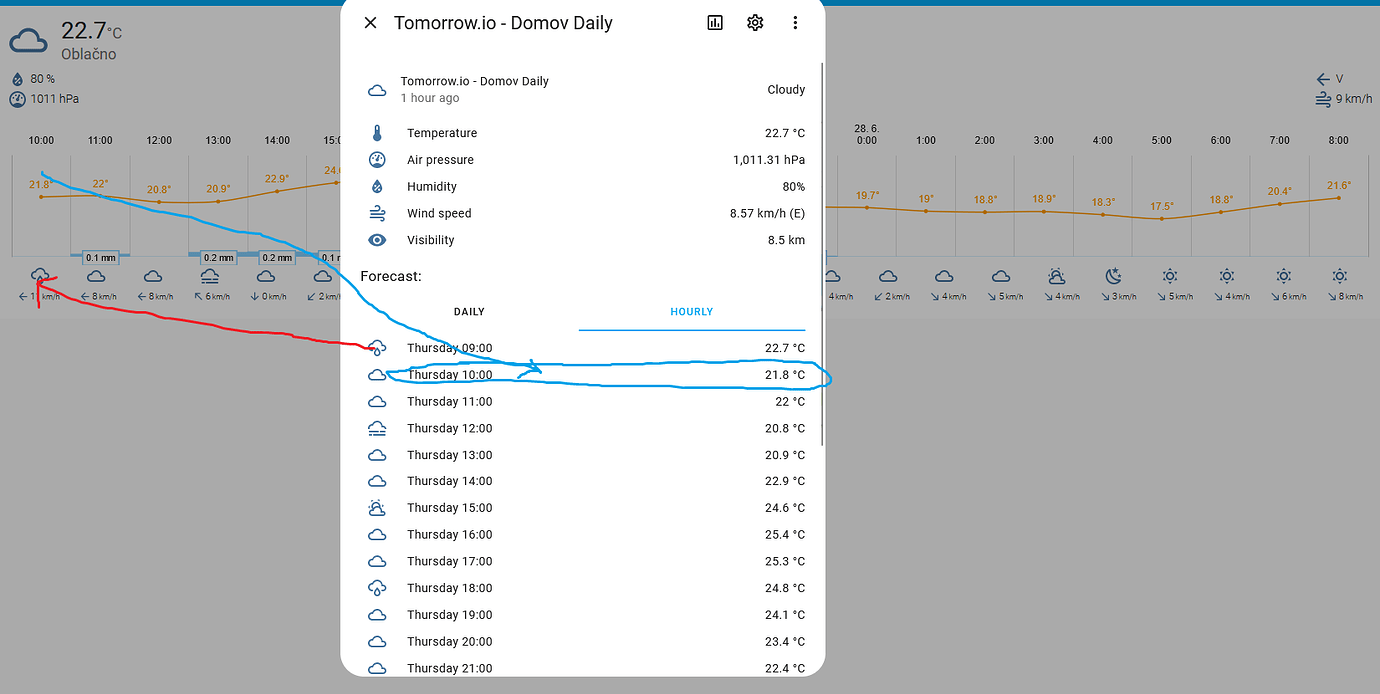Open entity settings gear icon
Image resolution: width=1380 pixels, height=694 pixels.
tap(755, 23)
